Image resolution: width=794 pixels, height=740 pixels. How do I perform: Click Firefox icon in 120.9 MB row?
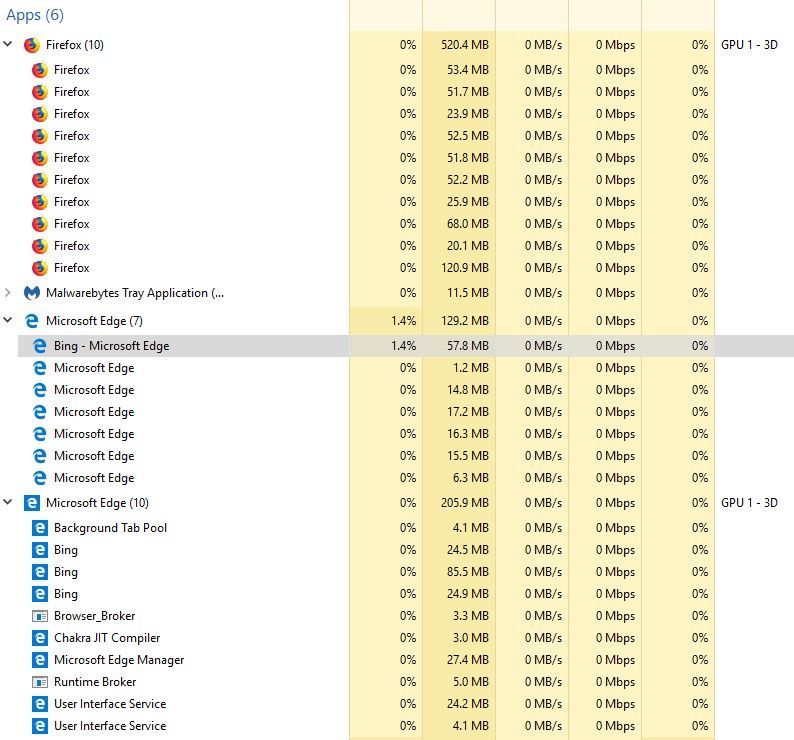pyautogui.click(x=39, y=267)
